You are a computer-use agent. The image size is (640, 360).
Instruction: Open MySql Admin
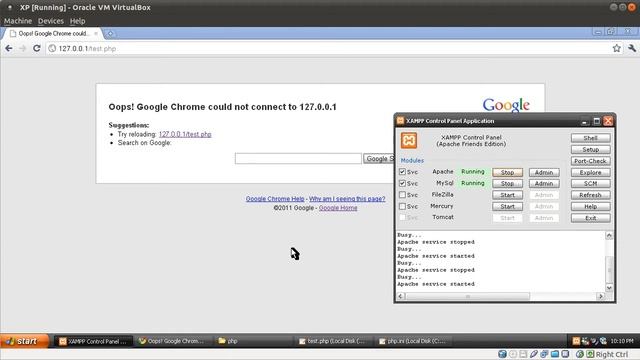coord(544,184)
